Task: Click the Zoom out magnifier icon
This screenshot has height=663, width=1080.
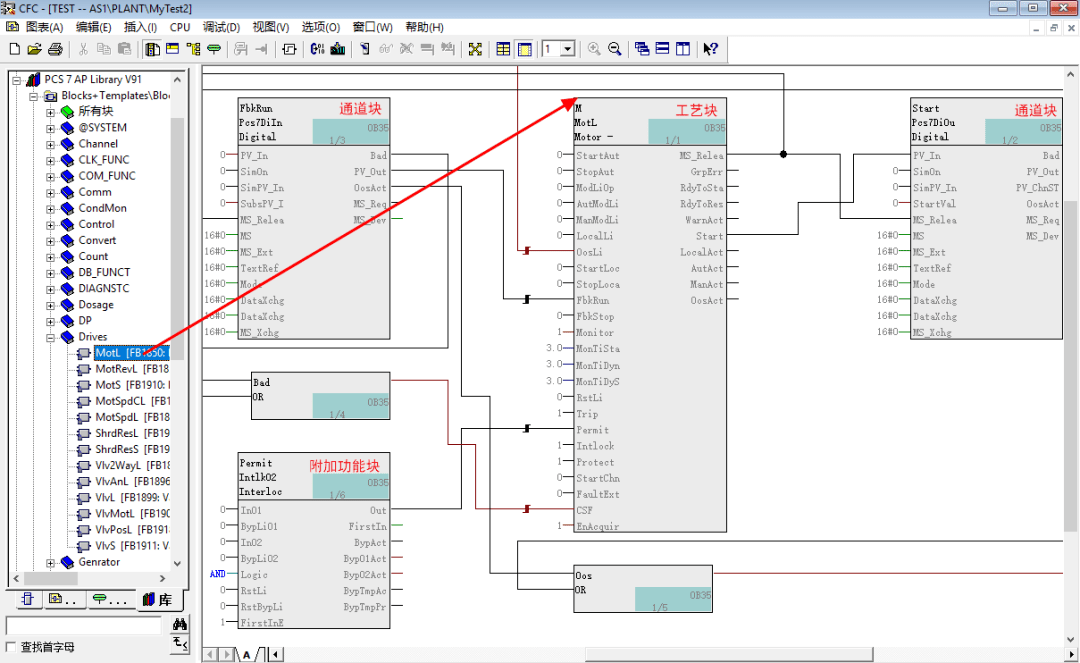Action: pos(615,49)
